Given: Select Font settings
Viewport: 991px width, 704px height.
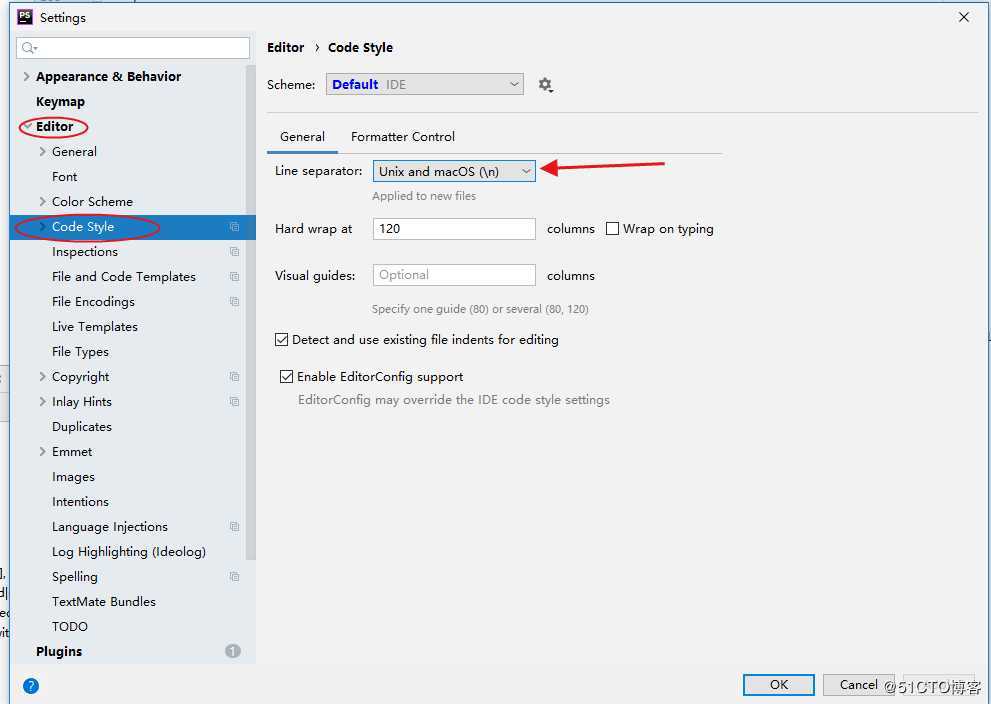Looking at the screenshot, I should (64, 177).
